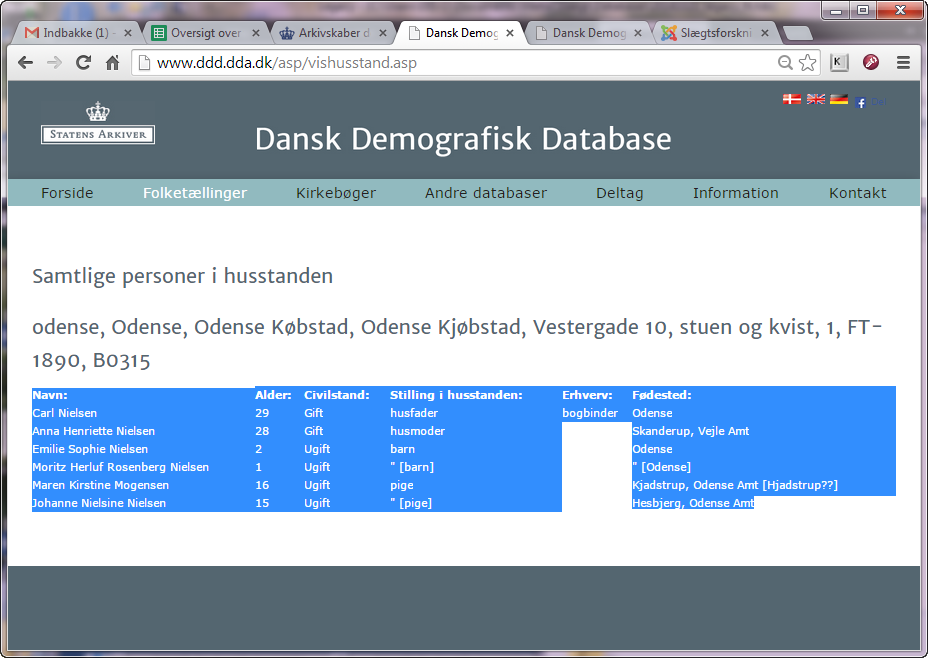Viewport: 928px width, 658px height.
Task: Click the Fødested: column header
Action: (x=662, y=395)
